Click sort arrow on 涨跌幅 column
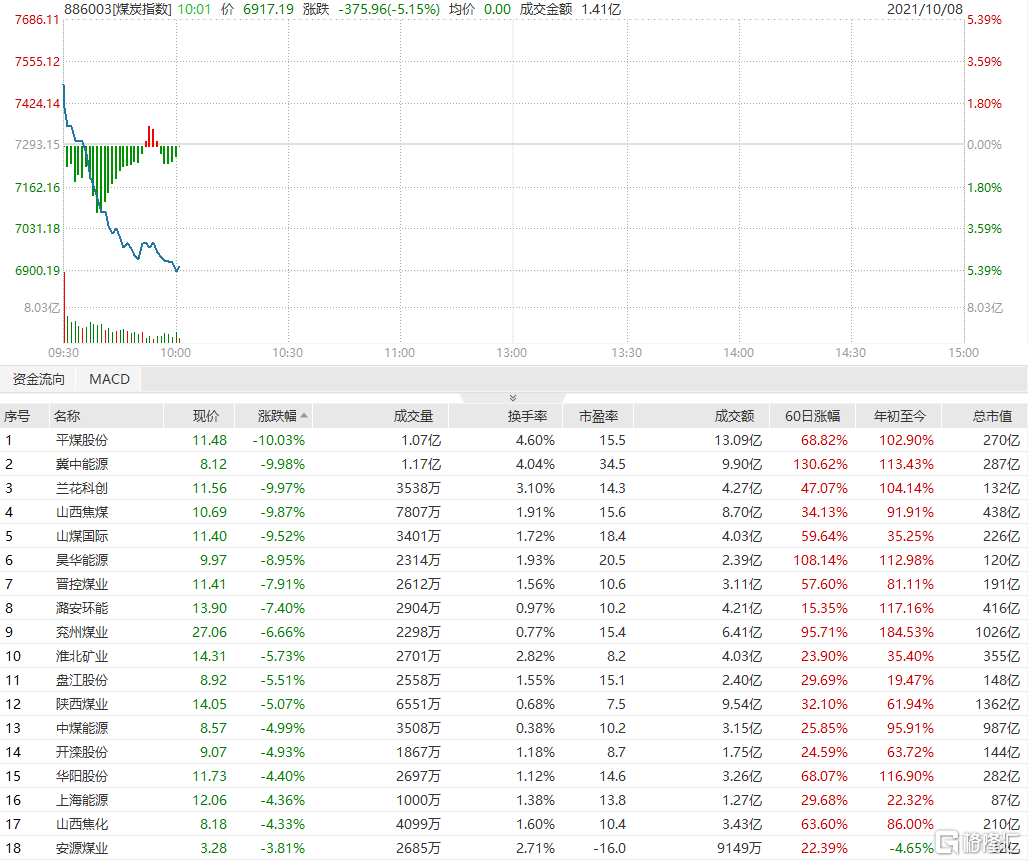This screenshot has width=1028, height=862. [x=304, y=416]
